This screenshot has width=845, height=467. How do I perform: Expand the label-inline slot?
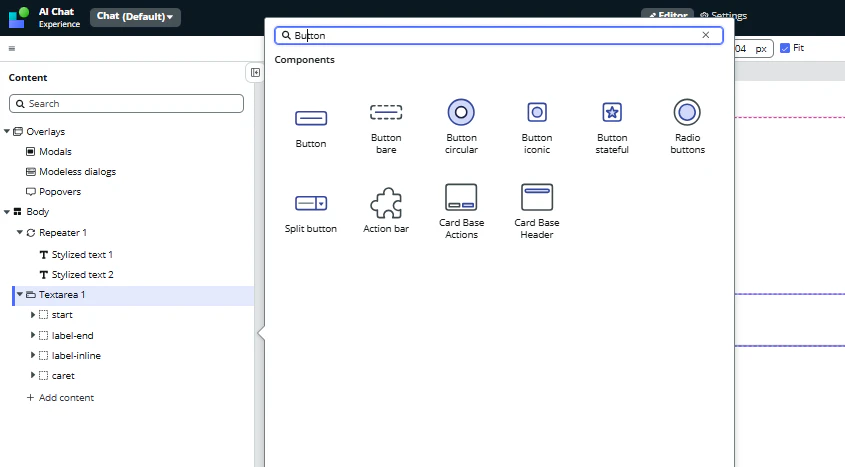(32, 355)
